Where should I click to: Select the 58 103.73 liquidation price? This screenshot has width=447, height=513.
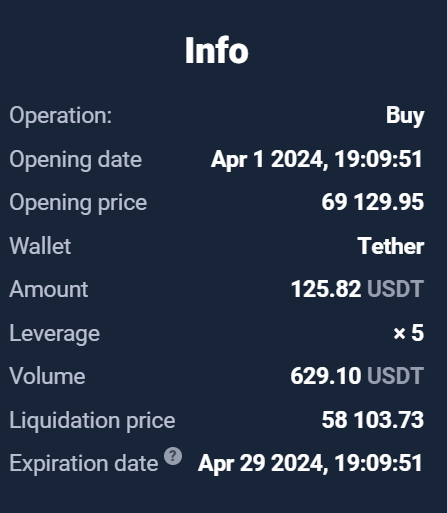coord(373,420)
